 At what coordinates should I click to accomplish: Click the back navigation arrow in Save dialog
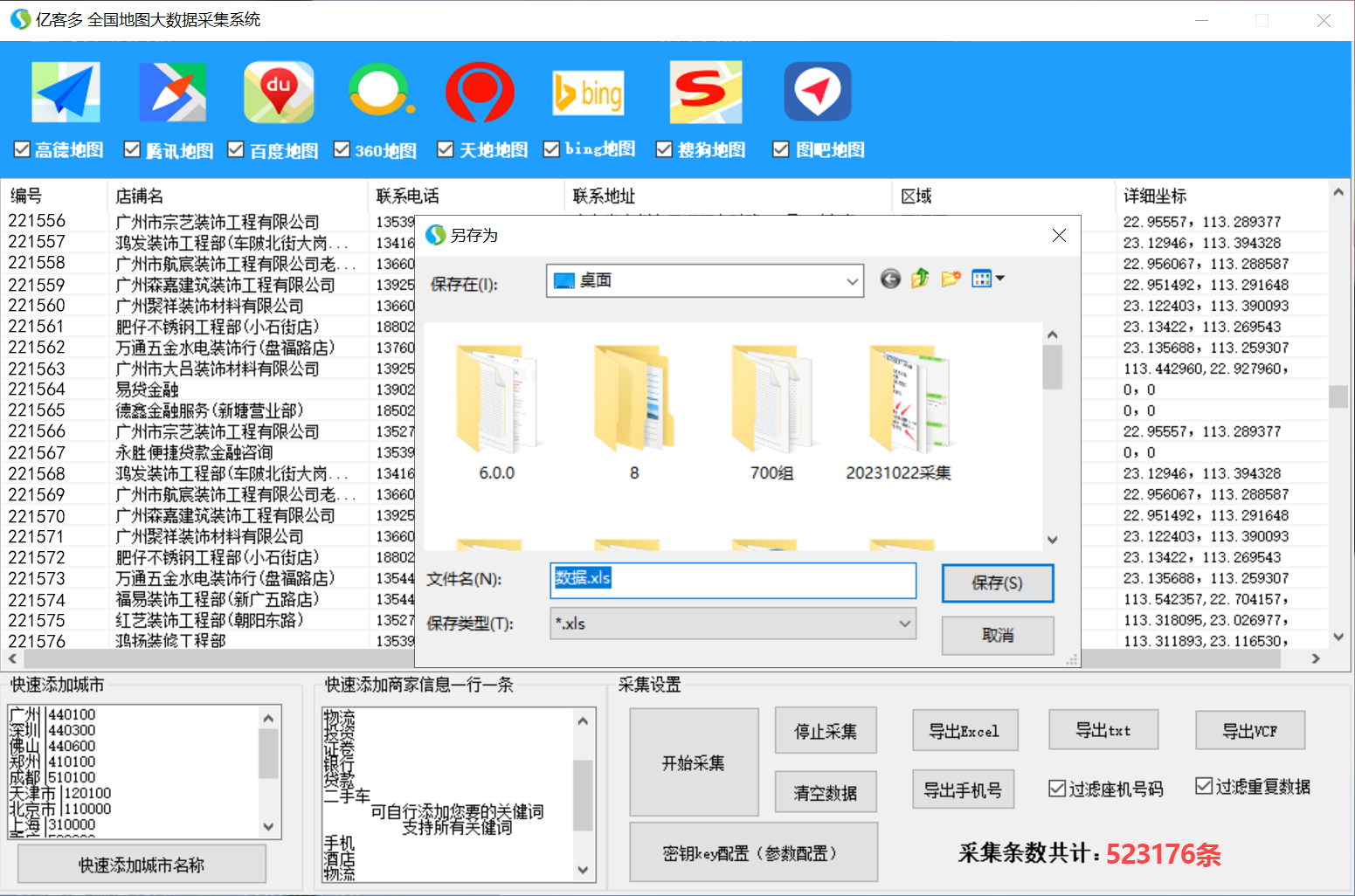click(x=889, y=279)
